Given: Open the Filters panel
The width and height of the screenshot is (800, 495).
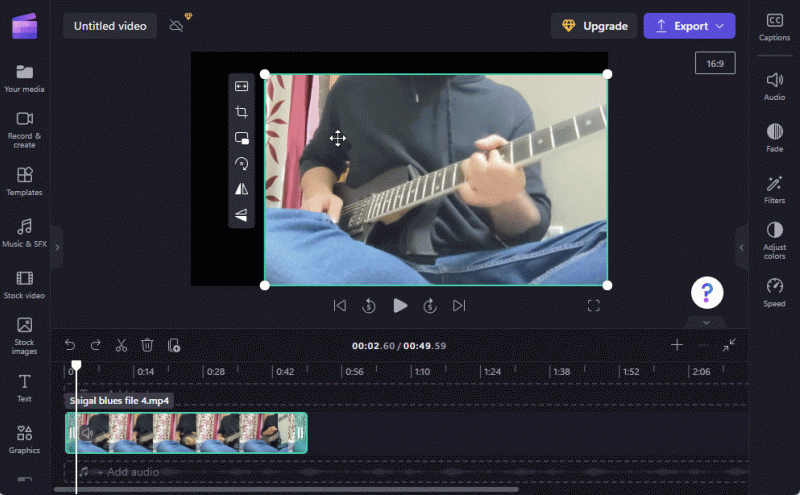Looking at the screenshot, I should (x=774, y=189).
